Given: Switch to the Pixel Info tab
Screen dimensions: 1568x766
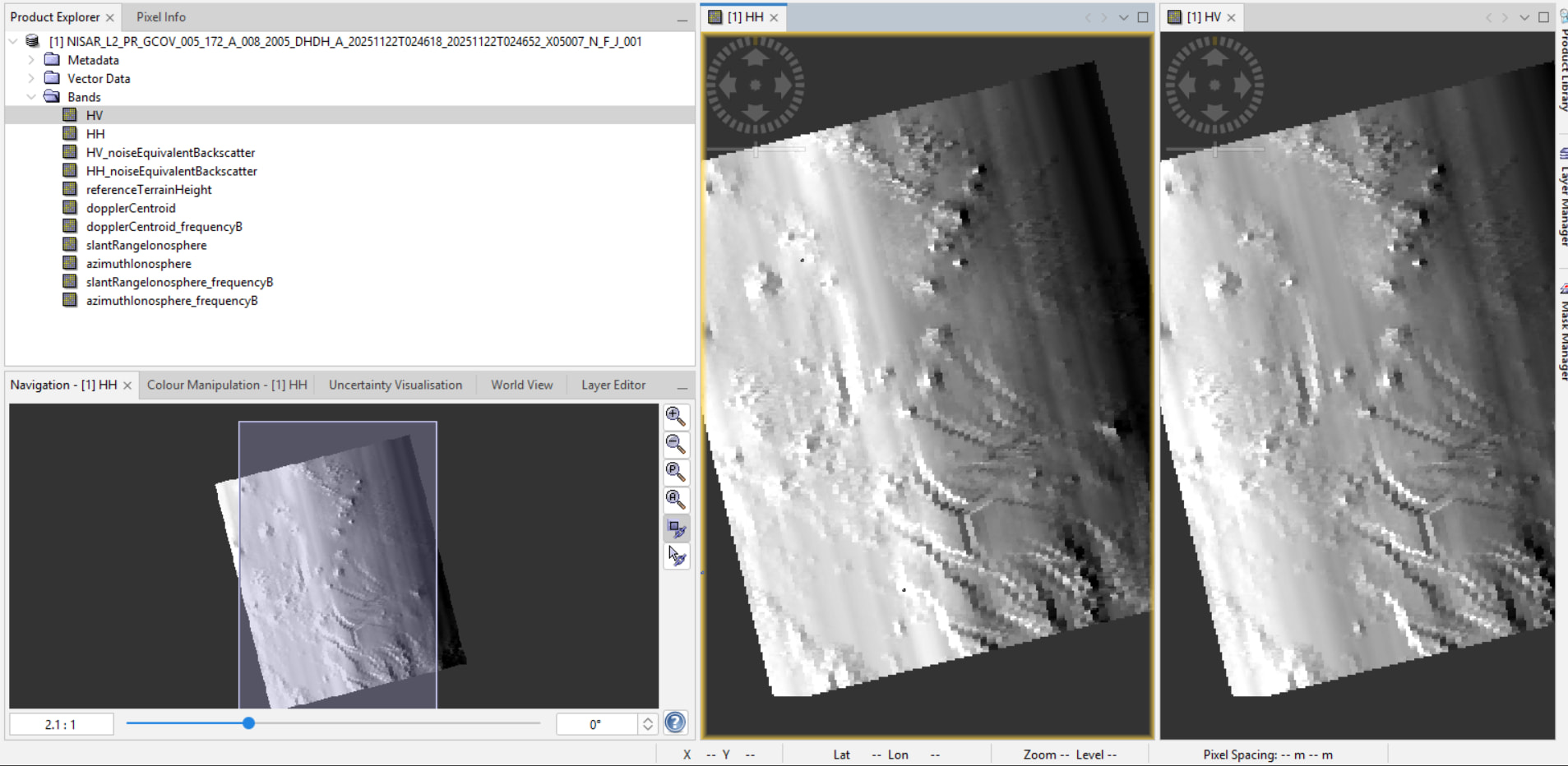Looking at the screenshot, I should [x=161, y=17].
